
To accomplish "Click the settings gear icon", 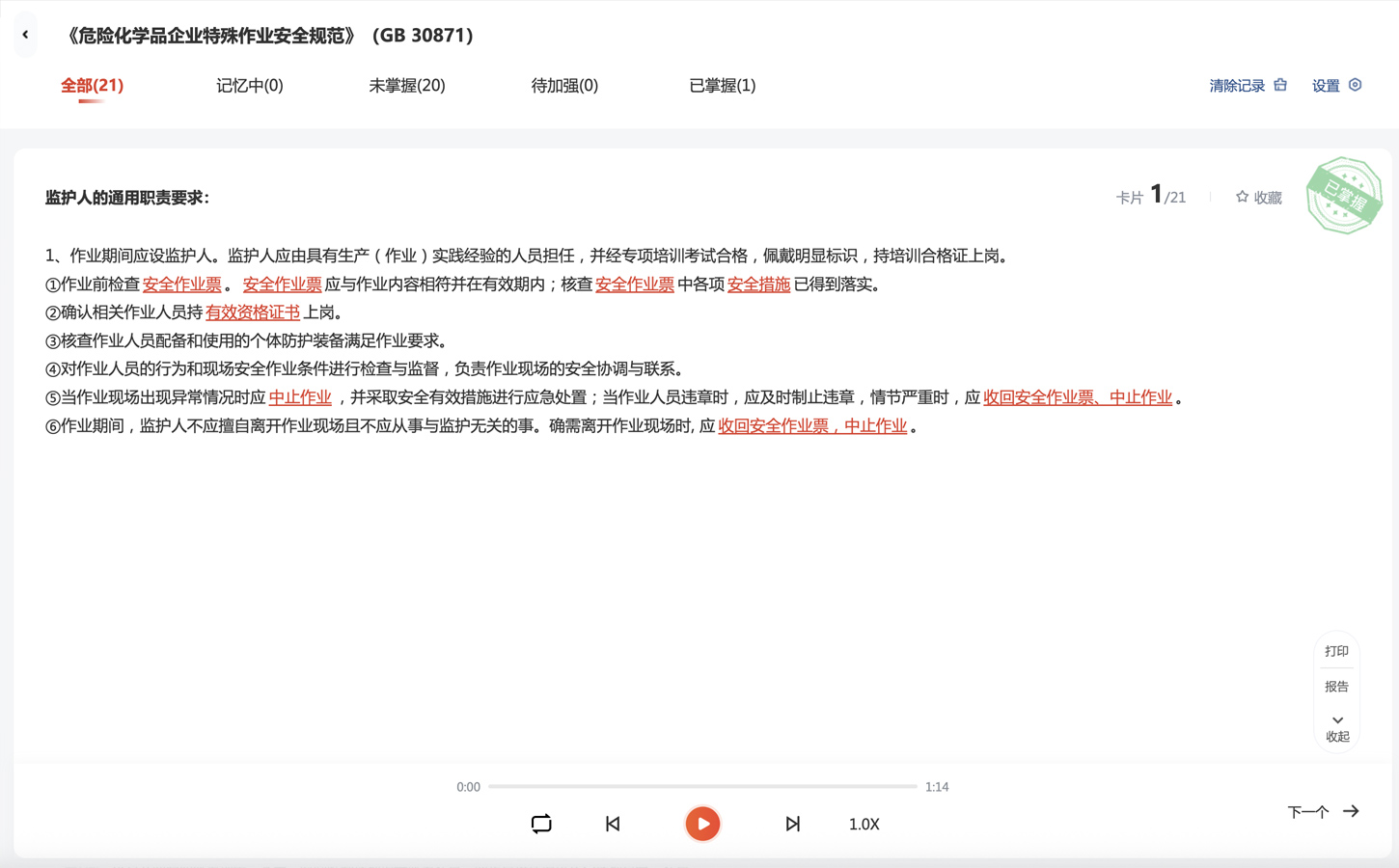I will pos(1355,85).
